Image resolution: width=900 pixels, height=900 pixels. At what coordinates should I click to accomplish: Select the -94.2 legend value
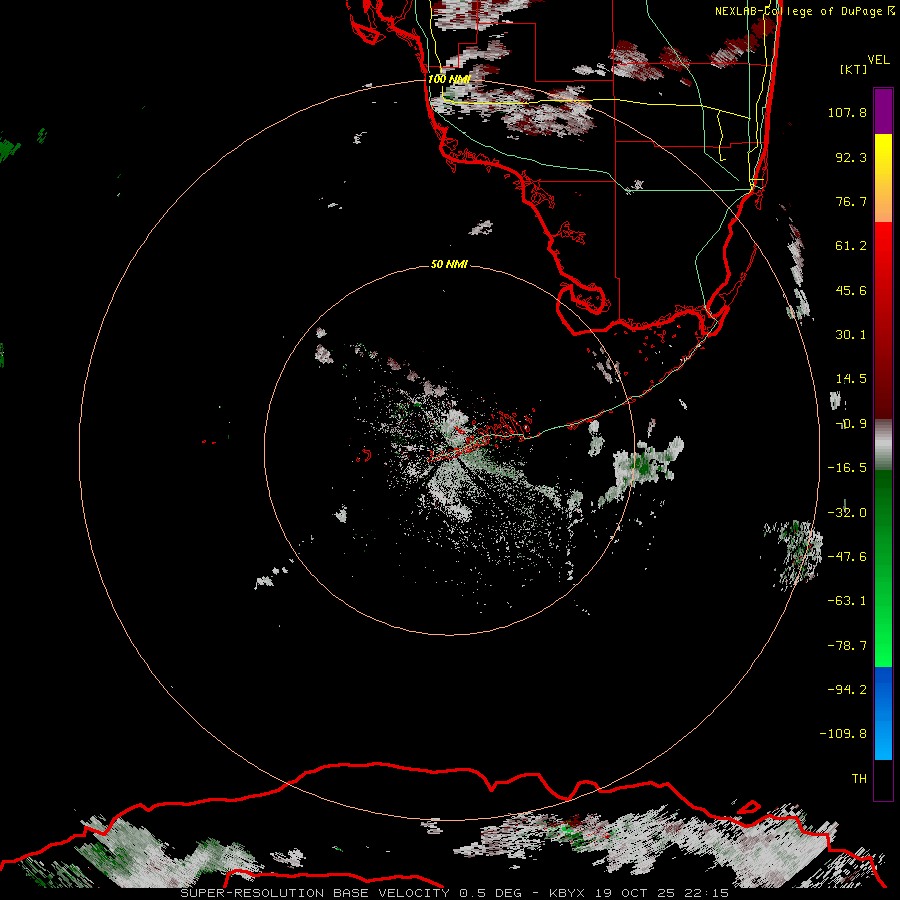tap(847, 689)
